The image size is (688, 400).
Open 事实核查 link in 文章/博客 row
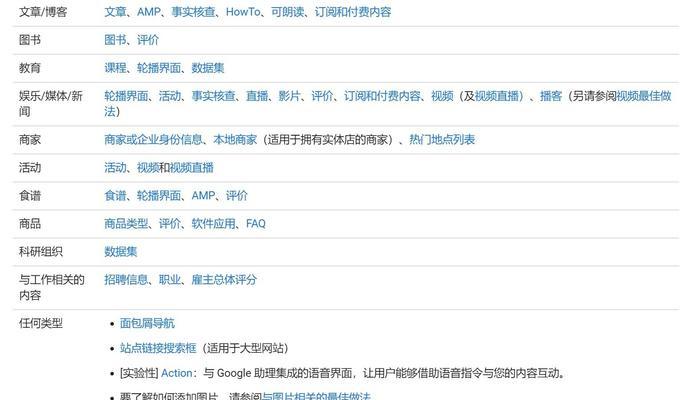point(193,12)
